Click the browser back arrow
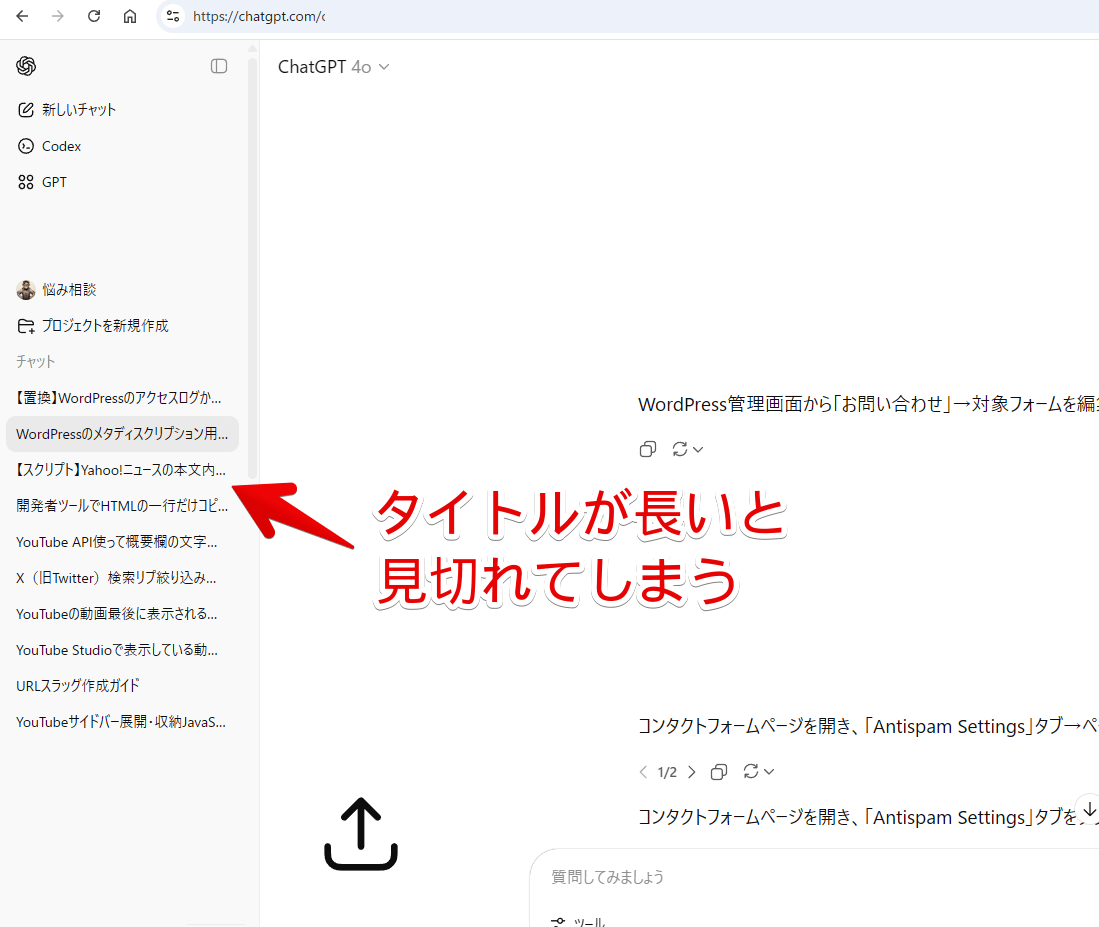This screenshot has width=1099, height=927. point(22,16)
